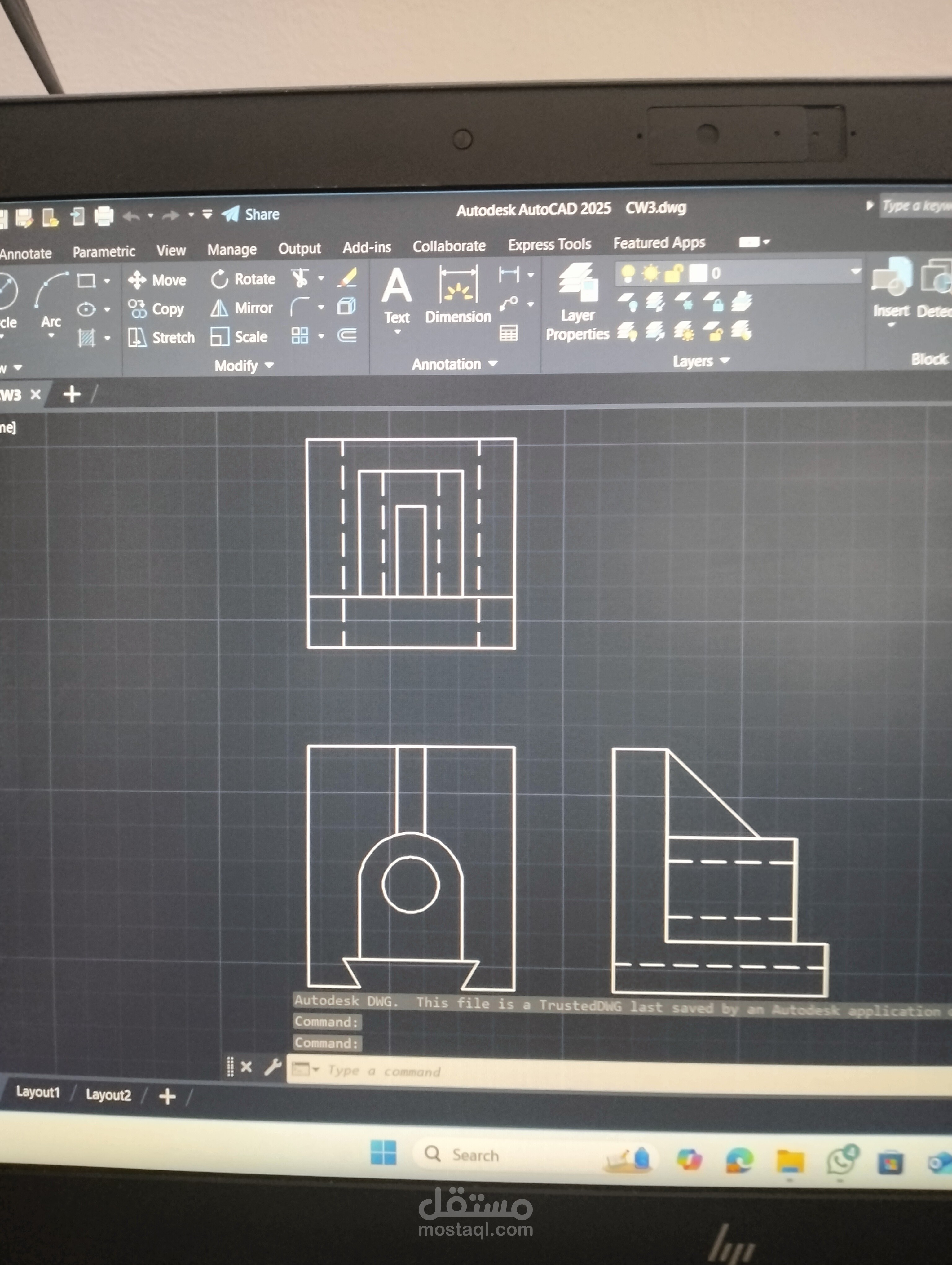Add a new layout tab

(x=167, y=1096)
